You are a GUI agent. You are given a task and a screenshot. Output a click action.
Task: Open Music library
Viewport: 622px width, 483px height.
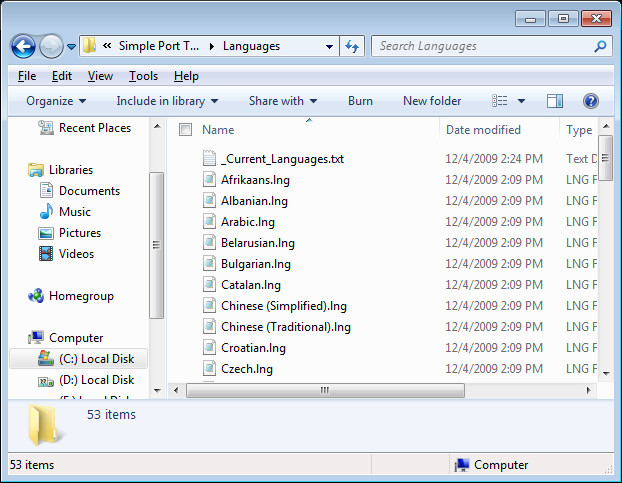pyautogui.click(x=65, y=212)
